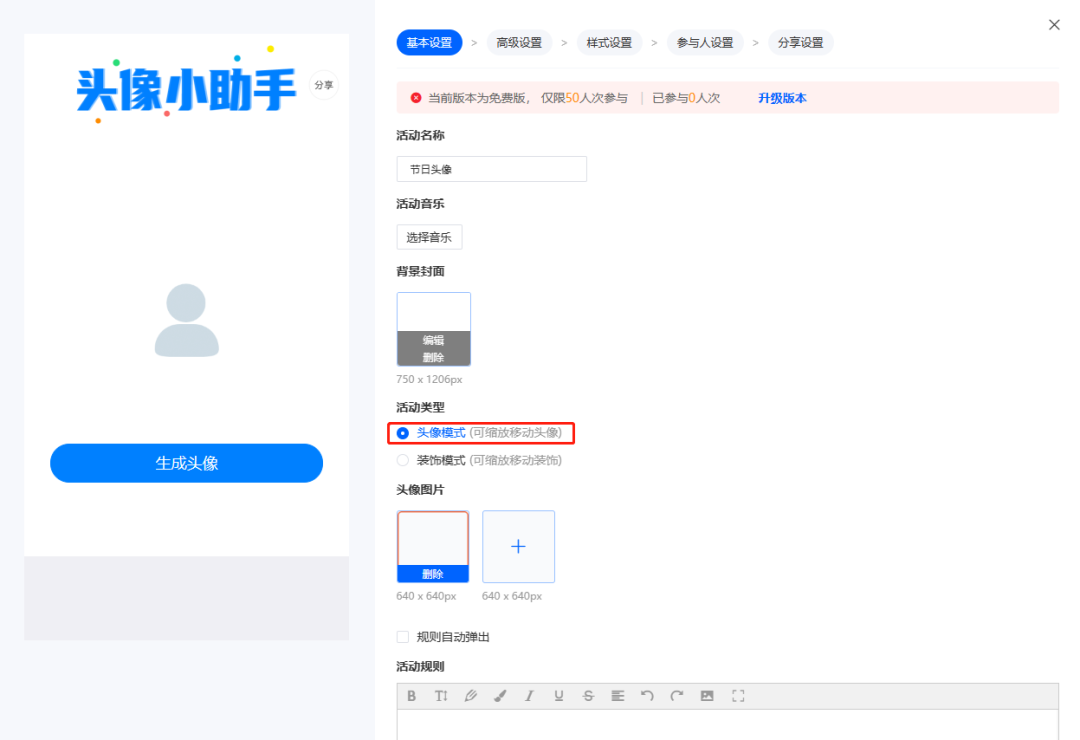Open the text alignment tool

[618, 696]
